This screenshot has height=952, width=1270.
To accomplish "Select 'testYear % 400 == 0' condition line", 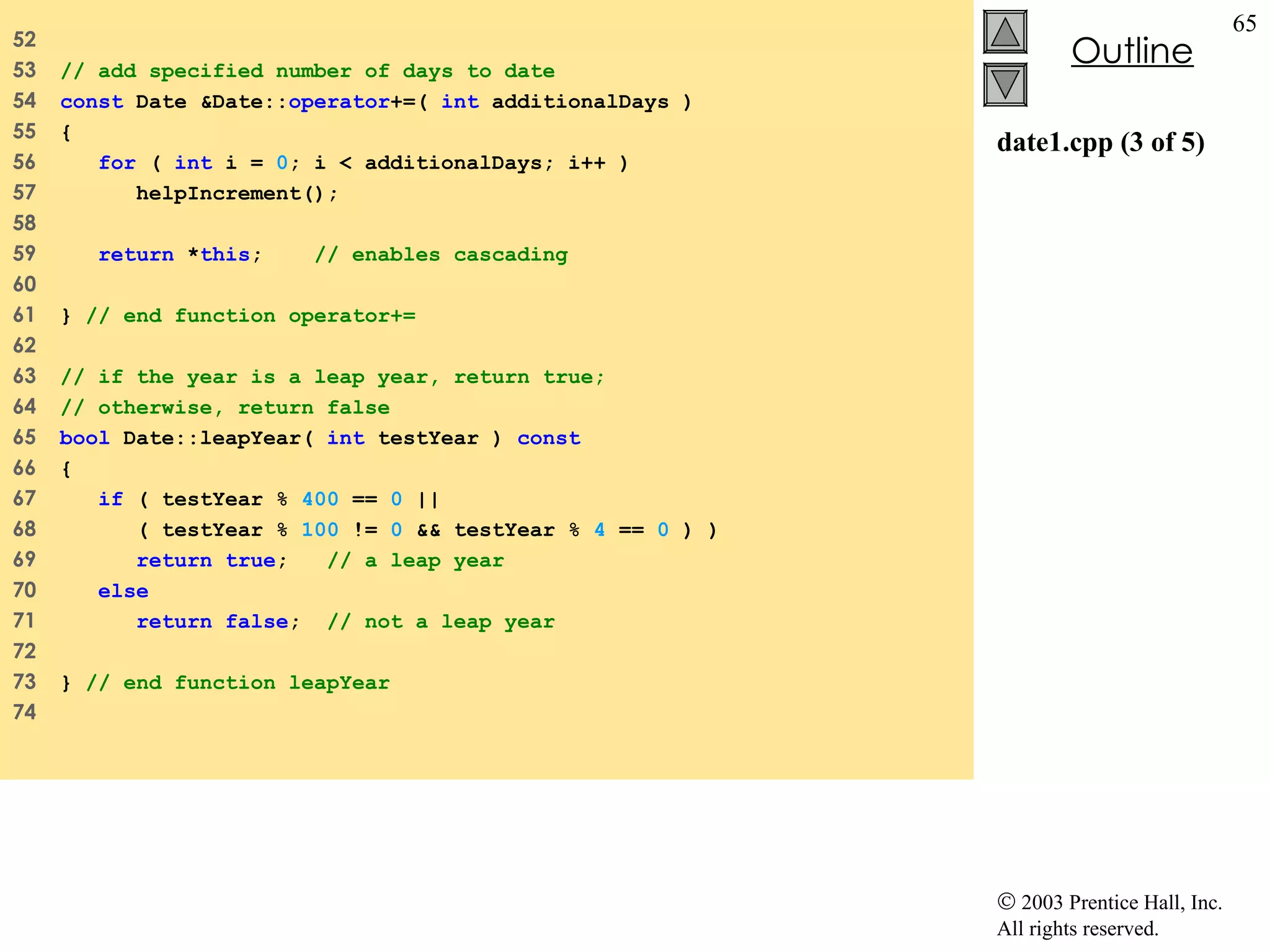I will [269, 499].
